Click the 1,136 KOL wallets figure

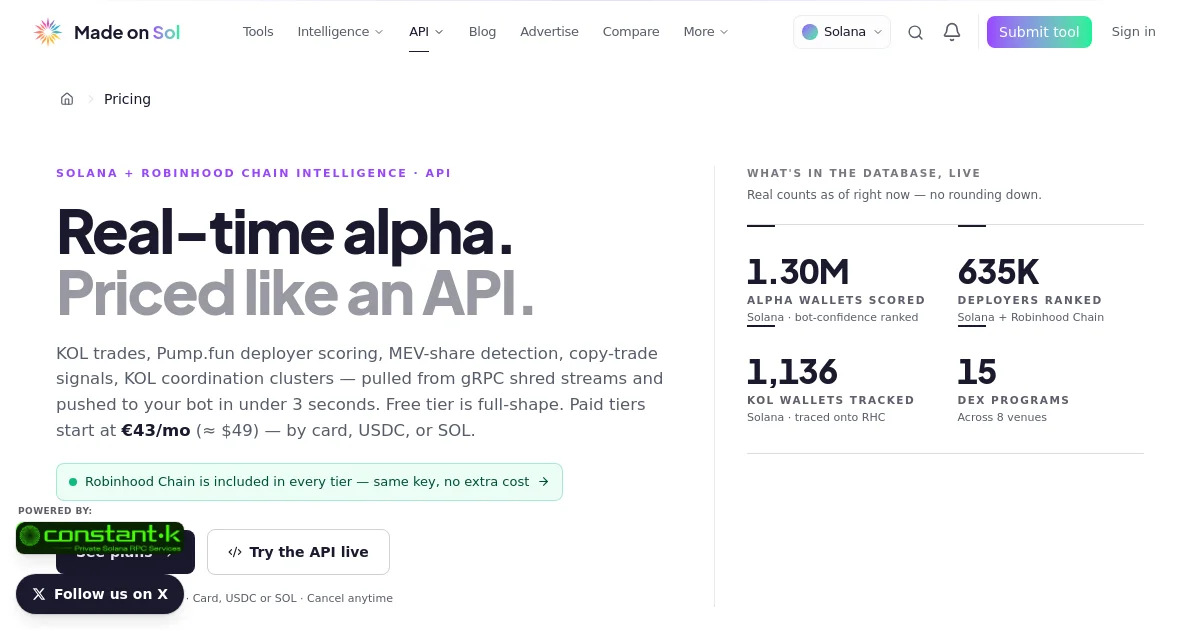792,372
